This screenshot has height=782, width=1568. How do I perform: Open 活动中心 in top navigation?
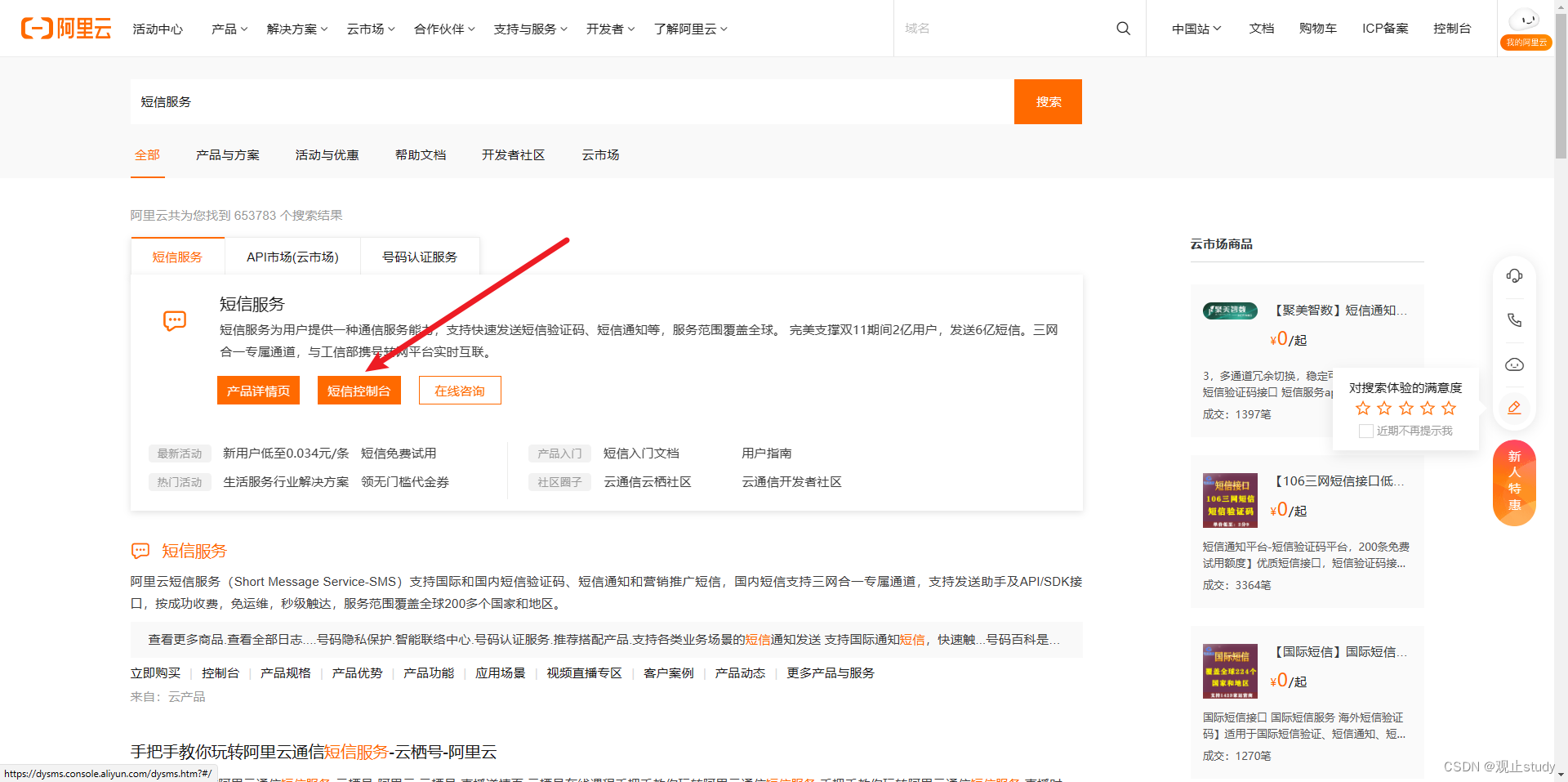[x=158, y=29]
